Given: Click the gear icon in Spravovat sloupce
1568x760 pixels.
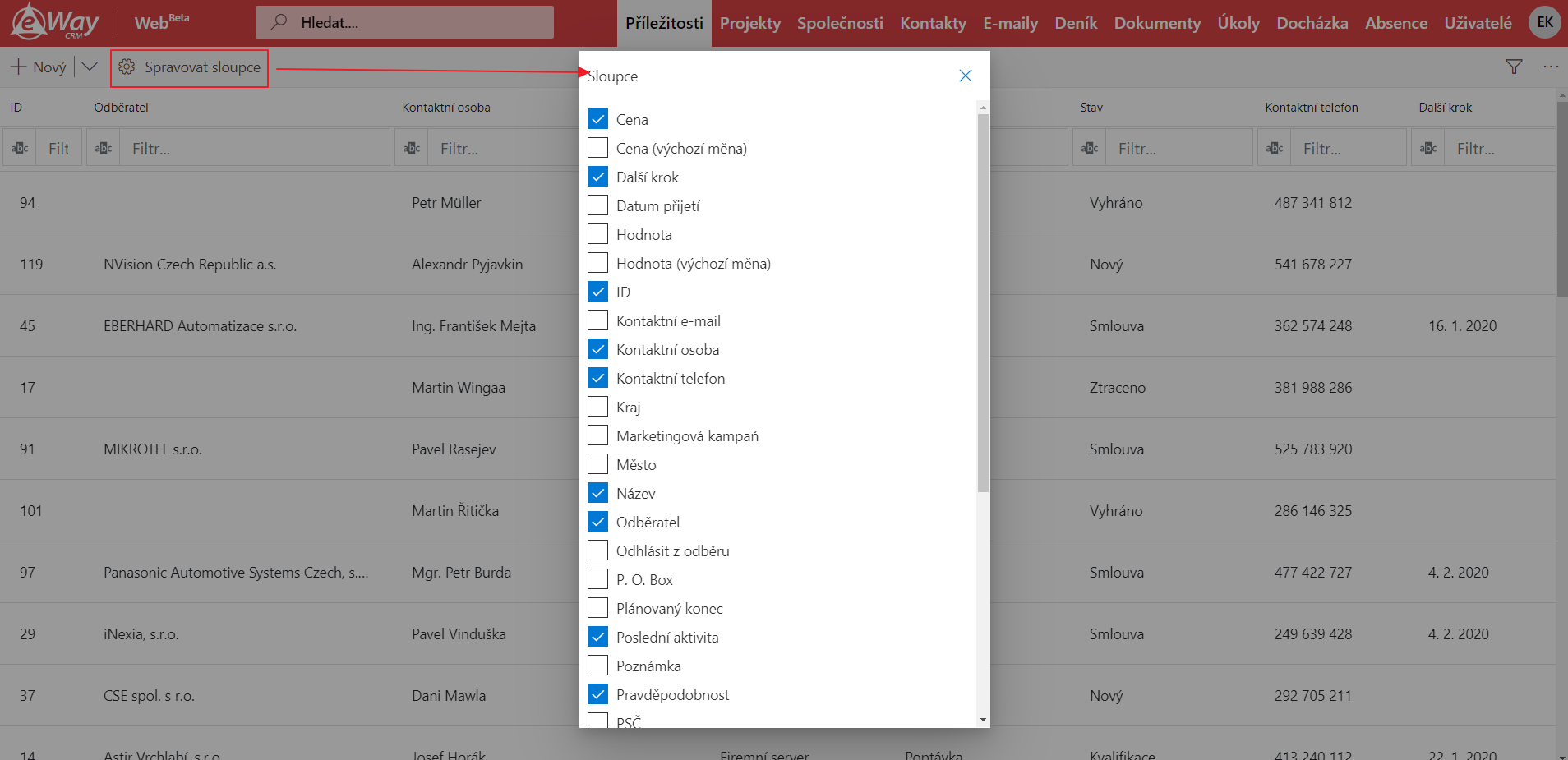Looking at the screenshot, I should tap(127, 67).
